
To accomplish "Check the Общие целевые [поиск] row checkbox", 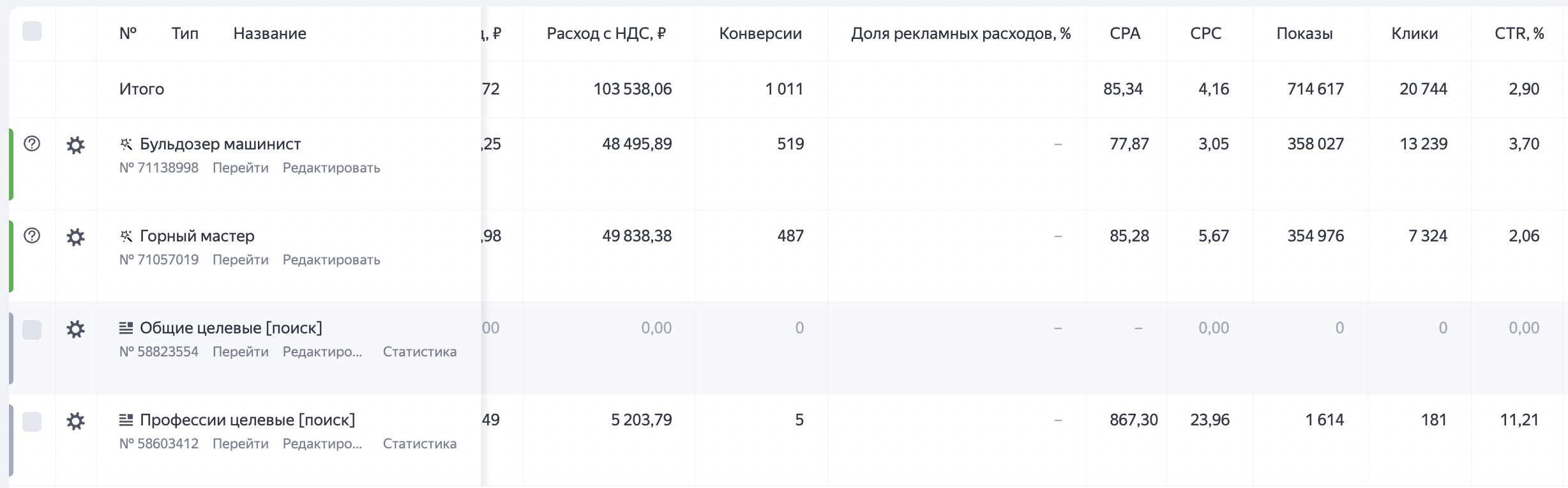I will [32, 330].
